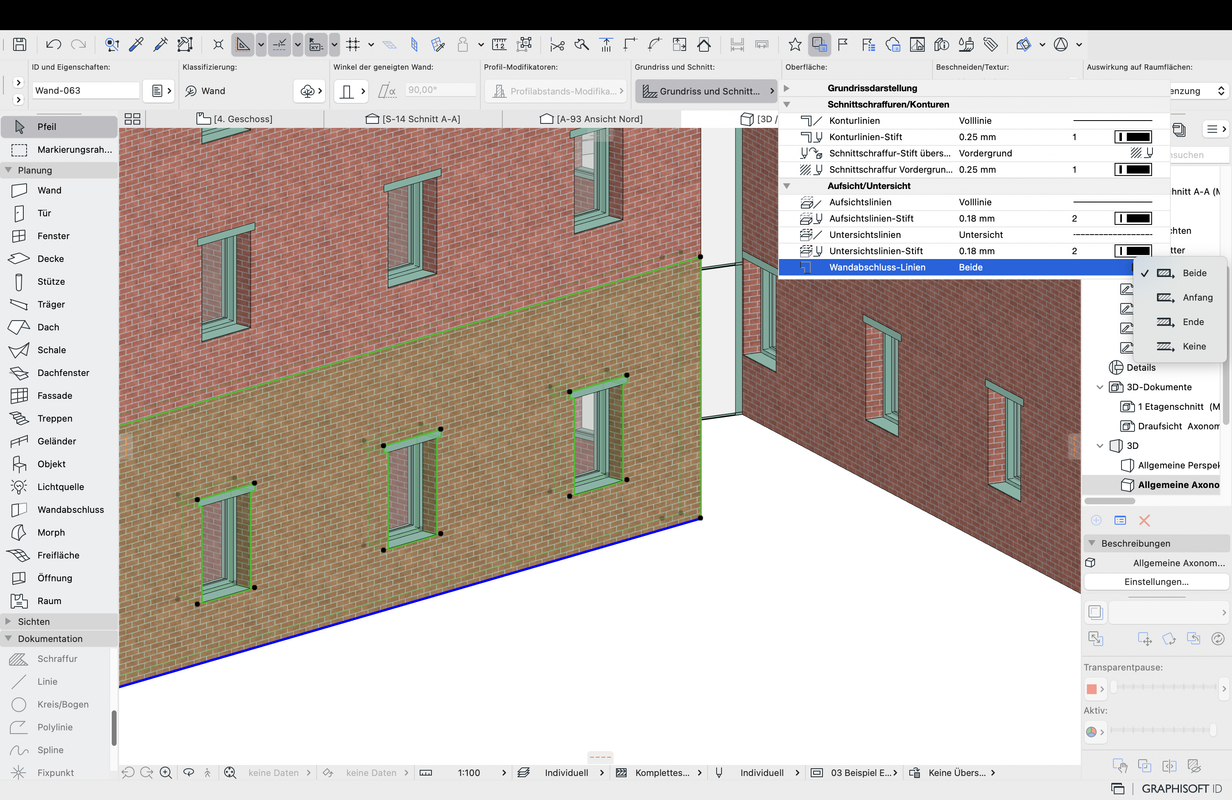The image size is (1232, 800).
Task: Select the Untersichtslinien row
Action: (x=975, y=235)
